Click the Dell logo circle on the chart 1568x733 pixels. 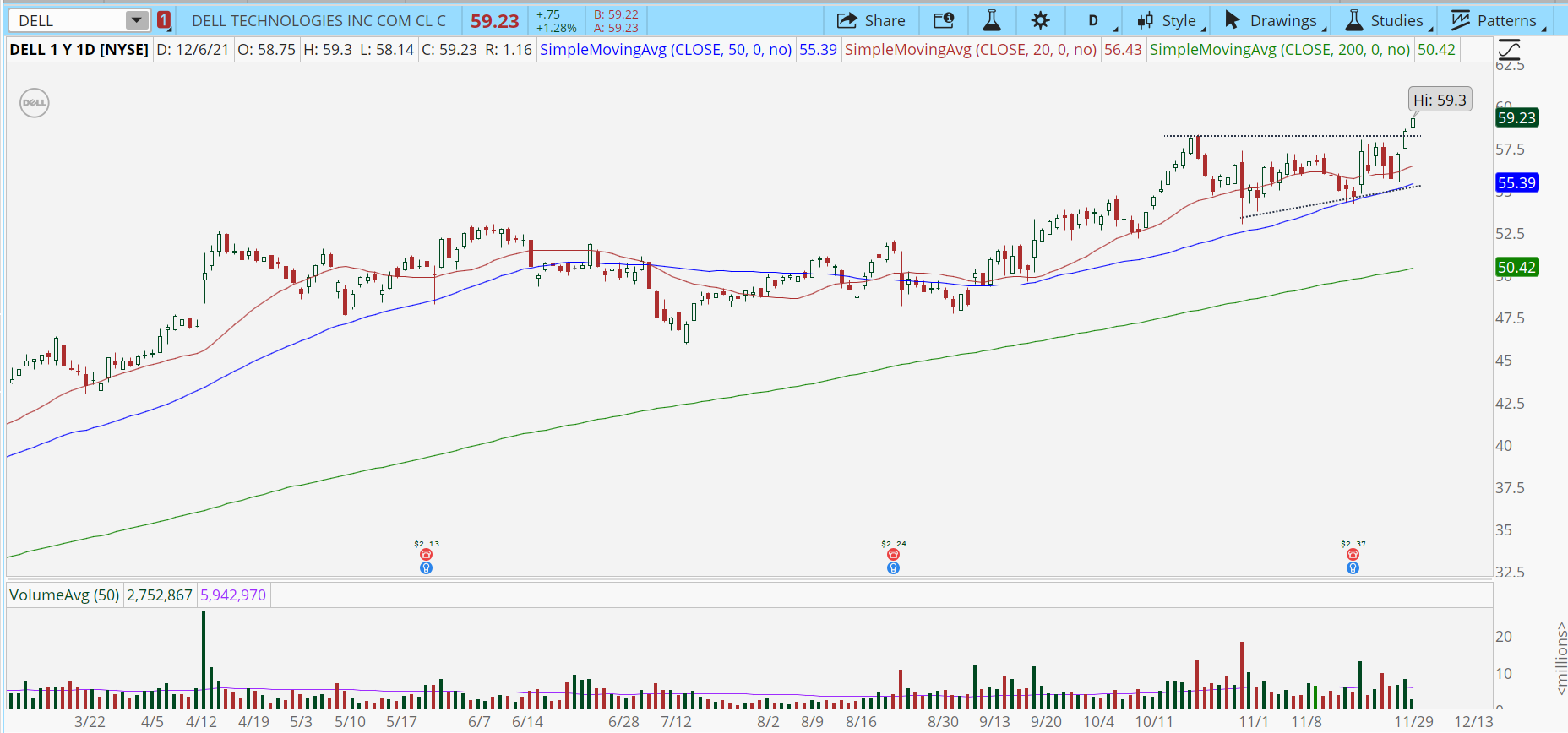35,103
